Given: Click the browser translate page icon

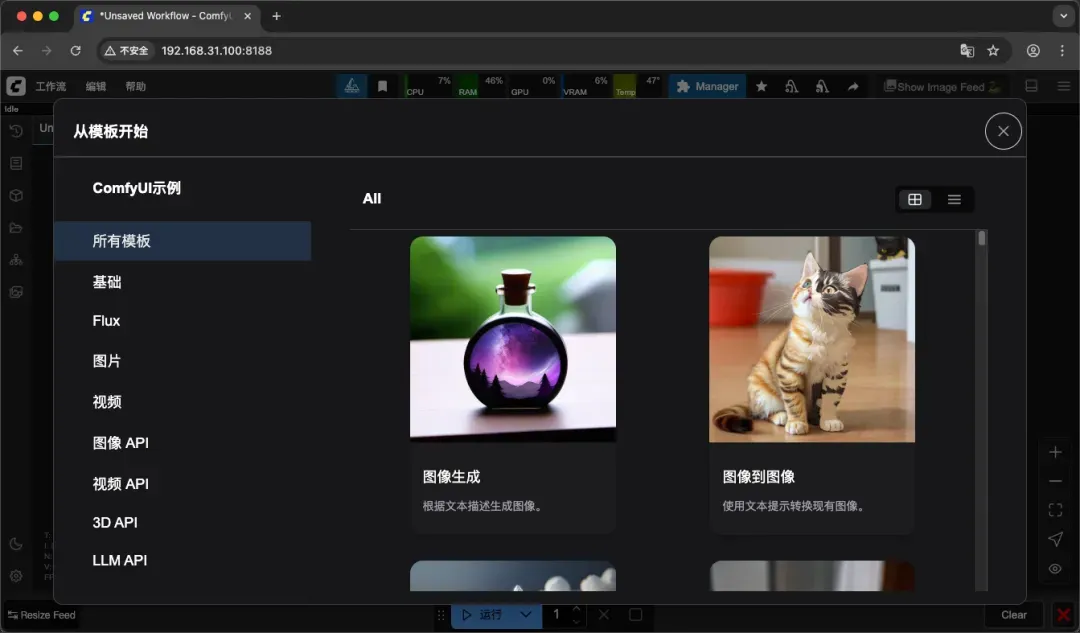Looking at the screenshot, I should [967, 50].
